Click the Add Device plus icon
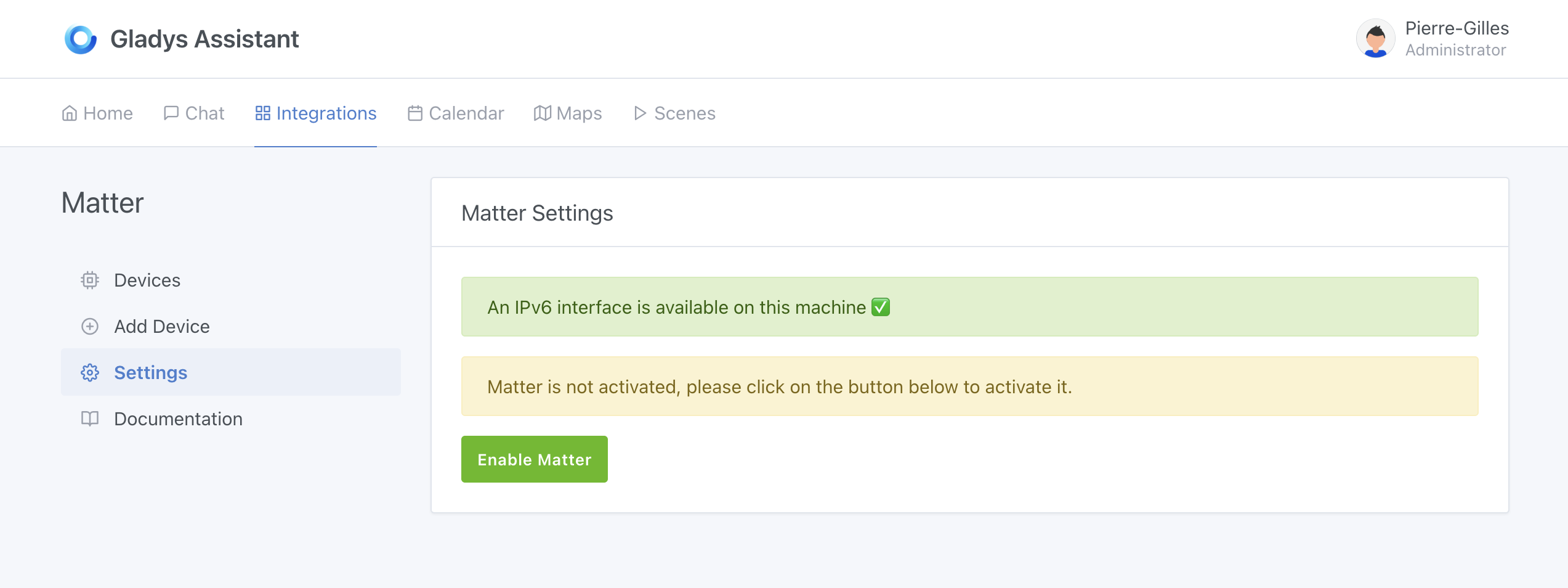1568x588 pixels. (x=90, y=326)
